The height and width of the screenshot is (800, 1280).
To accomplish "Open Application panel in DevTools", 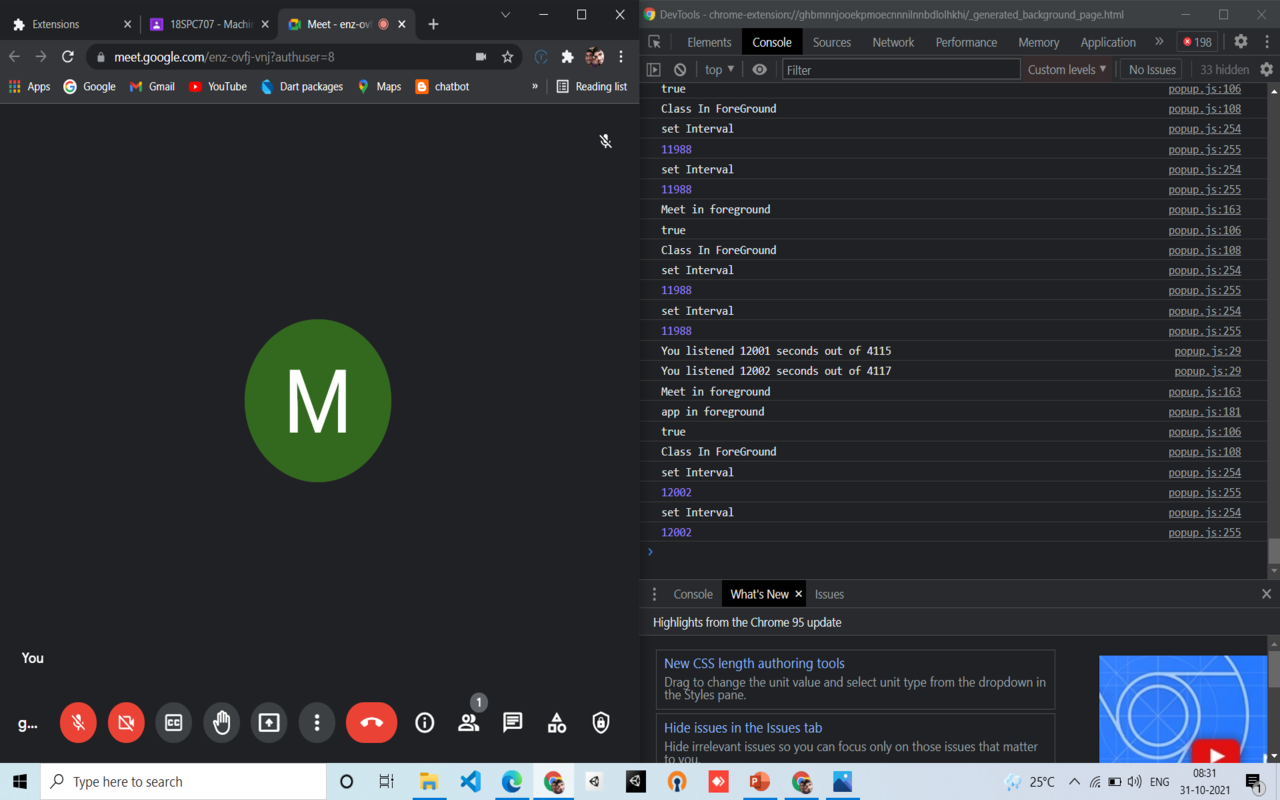I will point(1108,42).
